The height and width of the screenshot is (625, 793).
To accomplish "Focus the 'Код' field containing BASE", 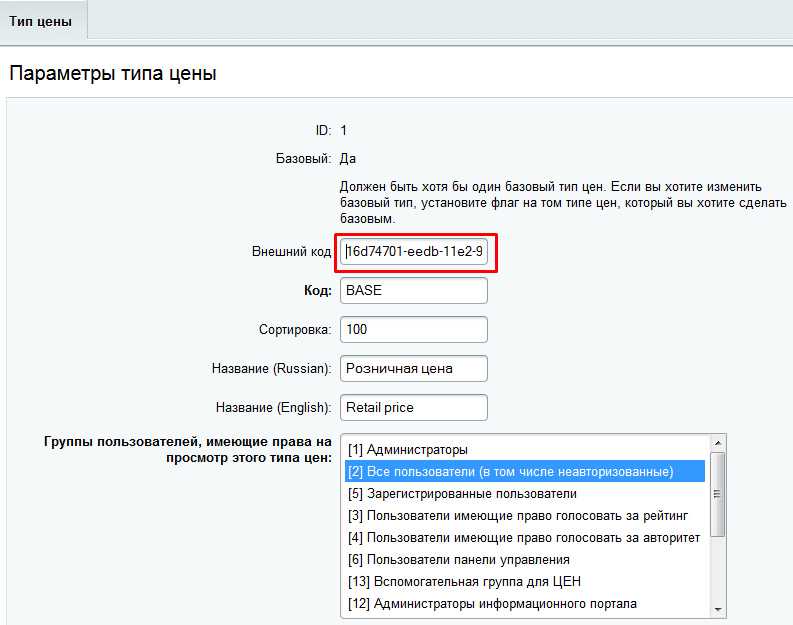I will (414, 290).
